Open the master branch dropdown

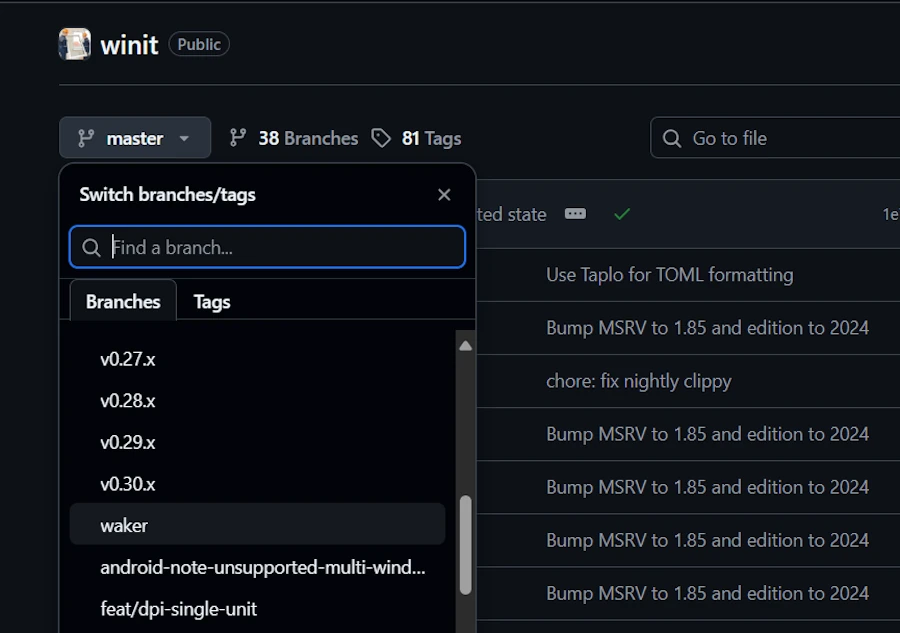coord(135,138)
